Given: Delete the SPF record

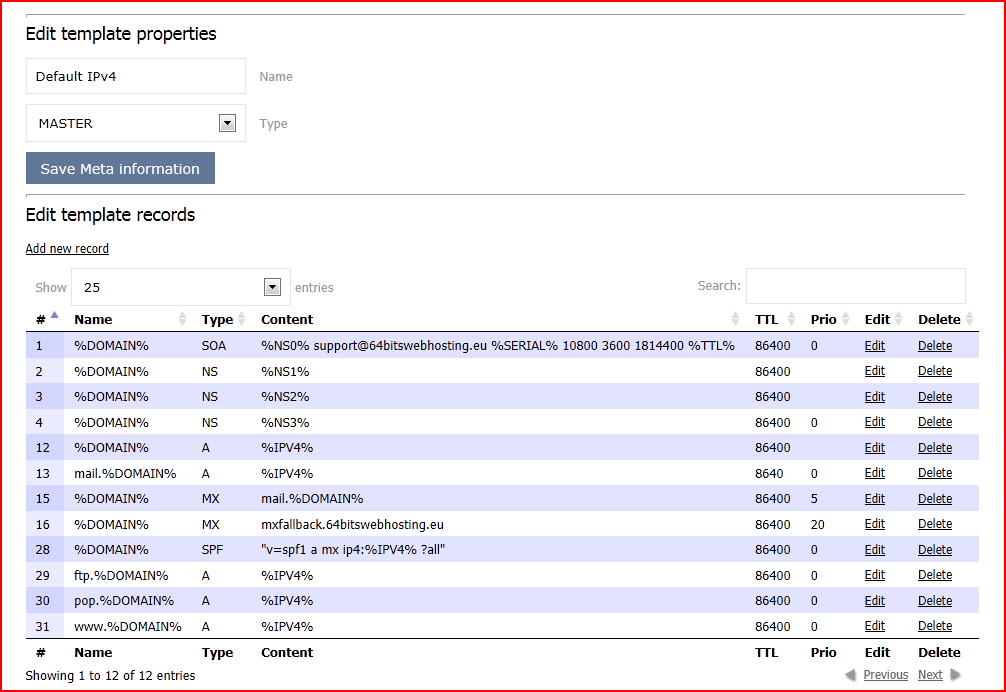Looking at the screenshot, I should point(934,549).
